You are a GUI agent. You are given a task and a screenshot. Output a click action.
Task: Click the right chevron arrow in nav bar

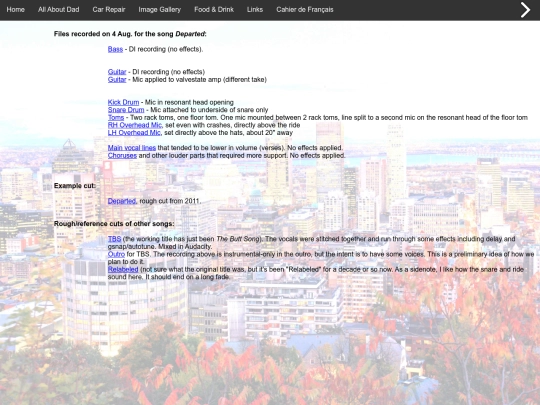click(525, 10)
